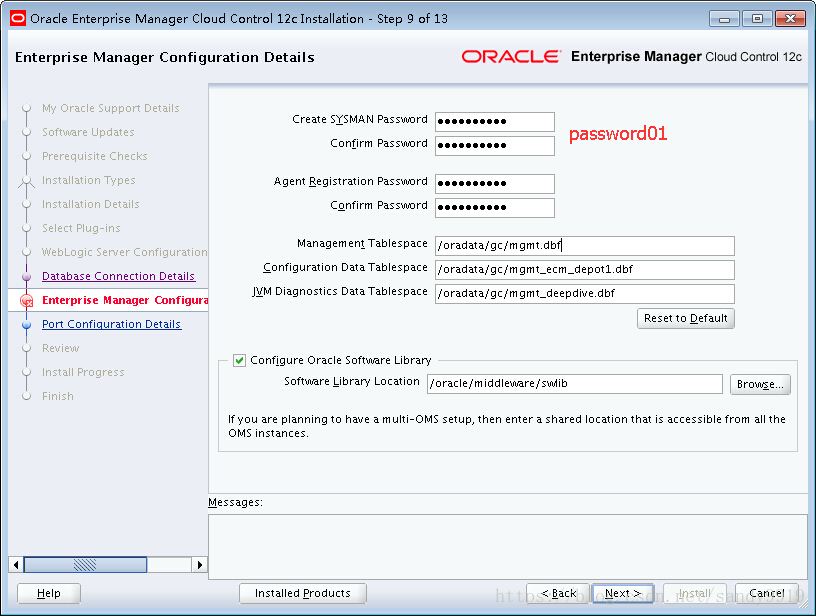
Task: Click the Management Tablespace path field
Action: [x=585, y=246]
